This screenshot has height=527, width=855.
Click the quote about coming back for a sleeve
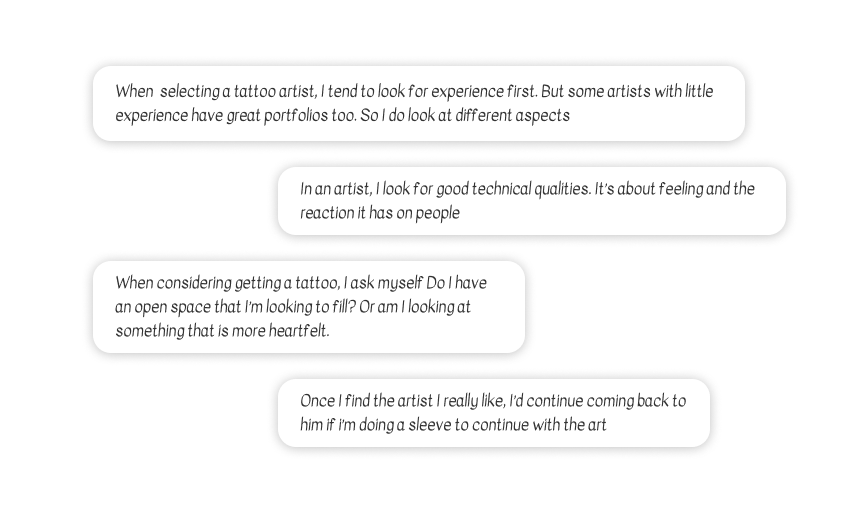pos(493,413)
